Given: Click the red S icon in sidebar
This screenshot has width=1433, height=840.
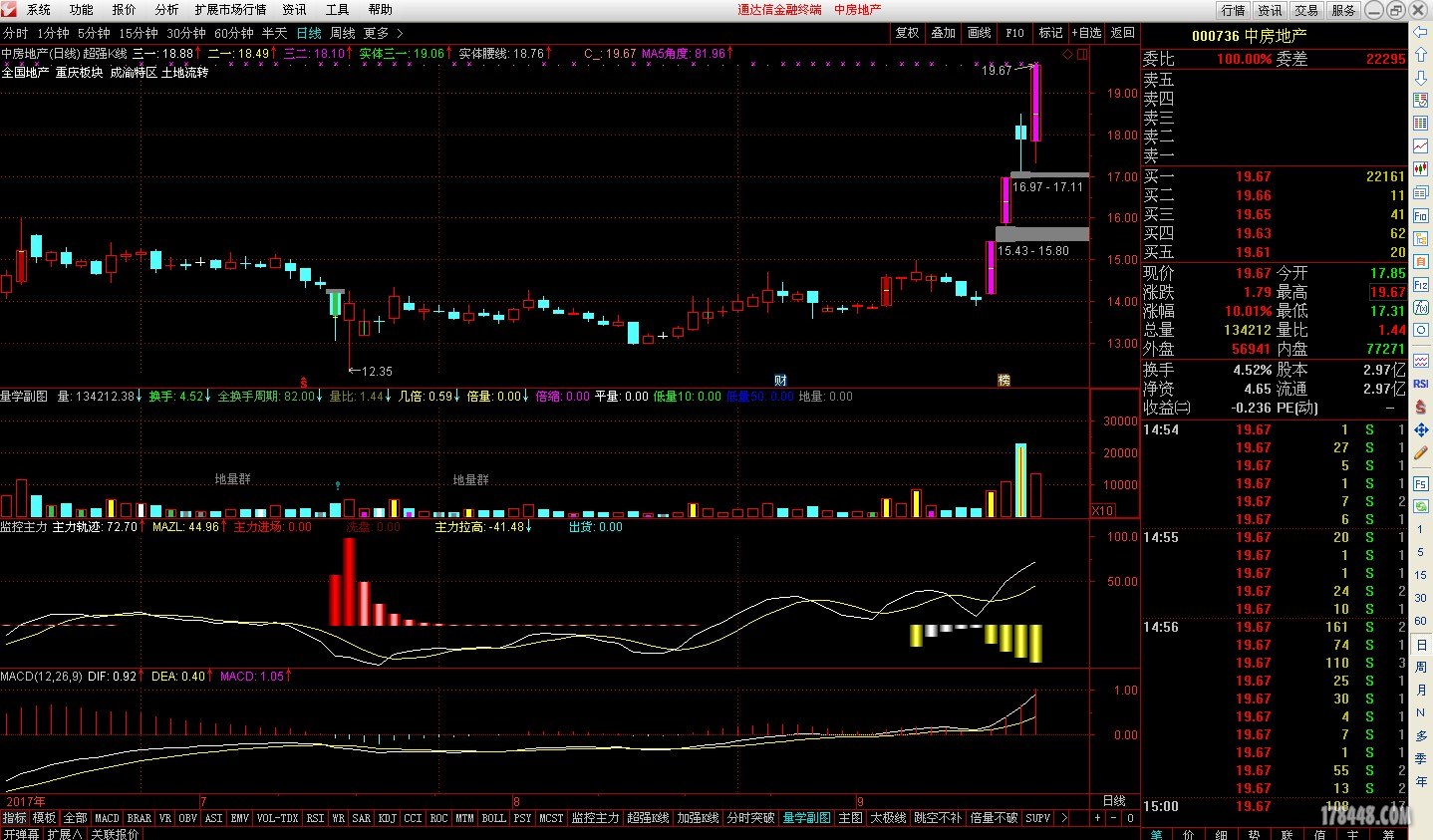Looking at the screenshot, I should tap(1421, 407).
